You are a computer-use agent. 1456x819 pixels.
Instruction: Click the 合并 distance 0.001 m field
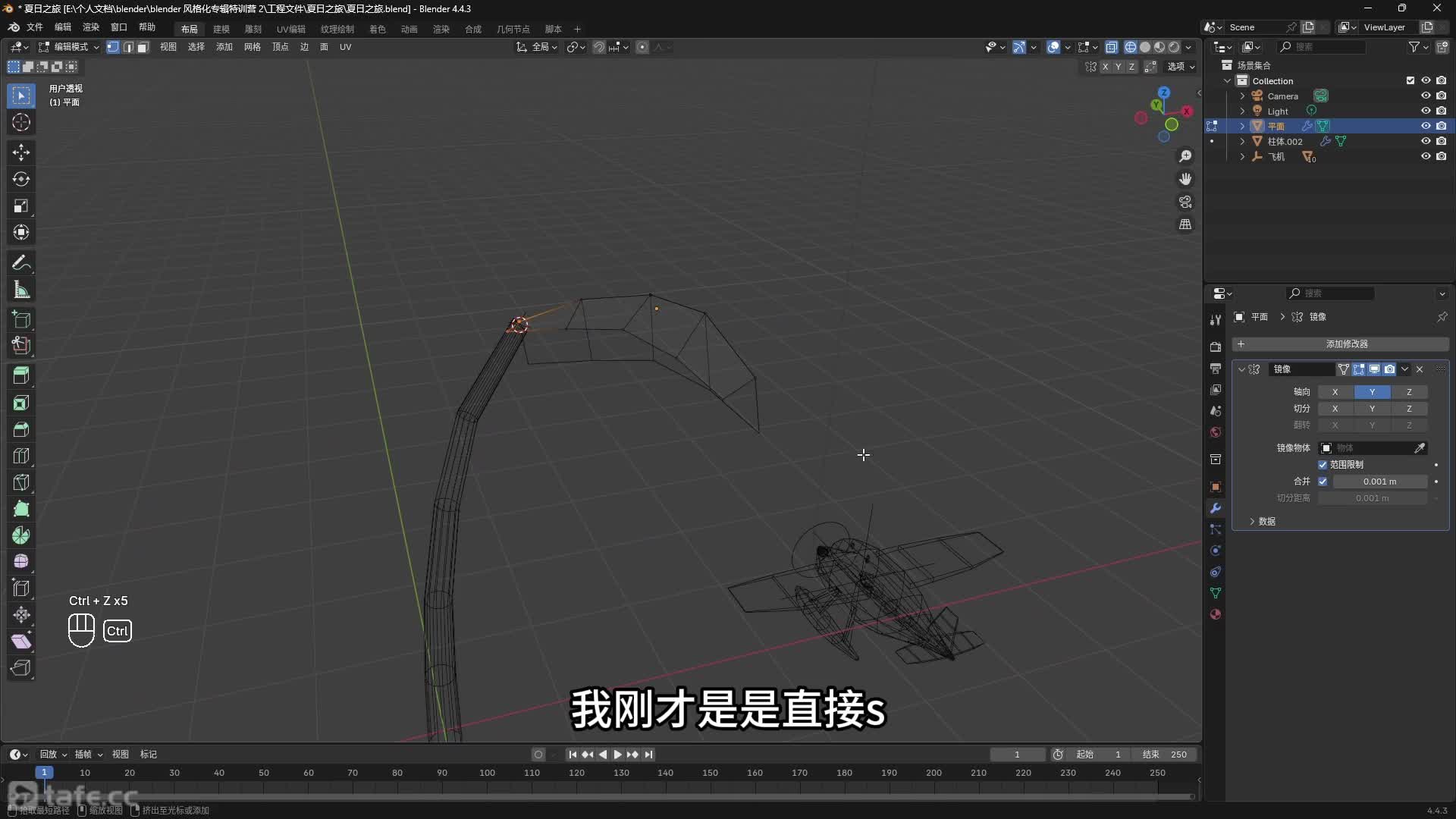[x=1380, y=482]
